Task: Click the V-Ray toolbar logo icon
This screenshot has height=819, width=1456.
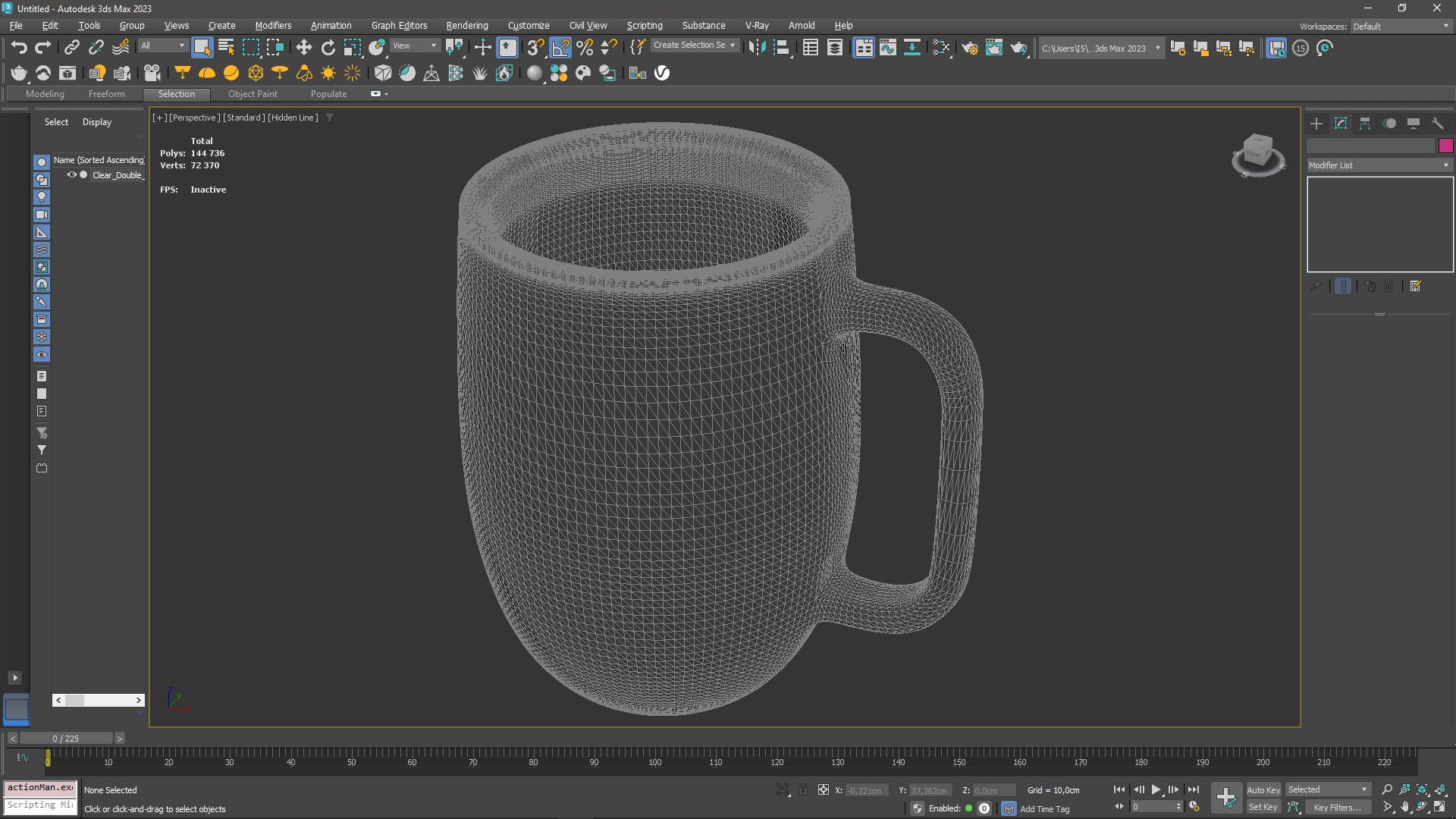Action: (x=662, y=73)
